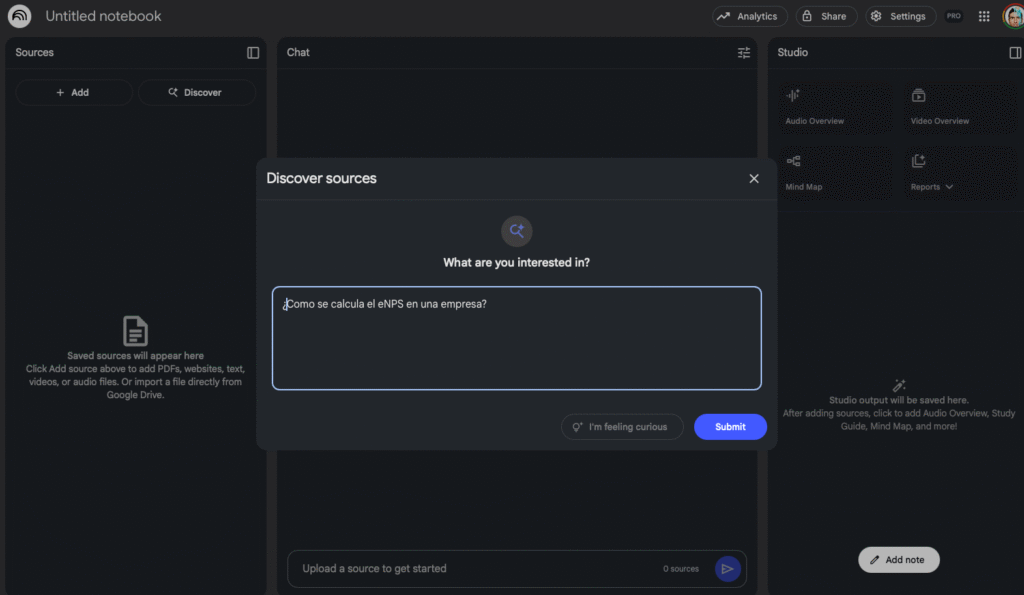Screen dimensions: 1024x595
Task: Create an Audio Overview
Action: point(836,108)
